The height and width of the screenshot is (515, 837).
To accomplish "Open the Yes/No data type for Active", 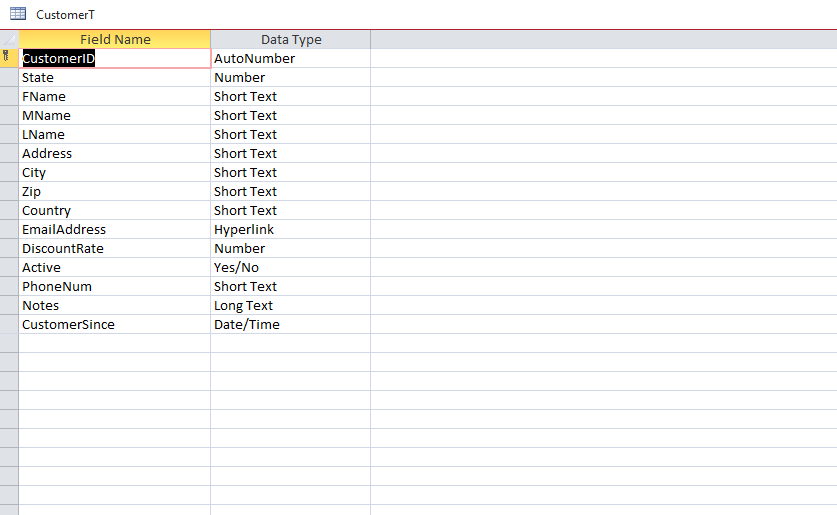I will click(291, 267).
